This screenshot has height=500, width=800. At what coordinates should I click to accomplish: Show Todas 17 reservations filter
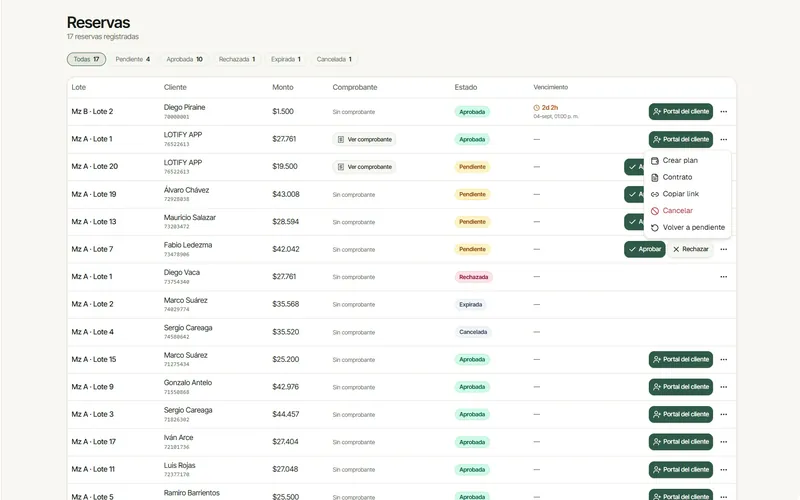[86, 59]
